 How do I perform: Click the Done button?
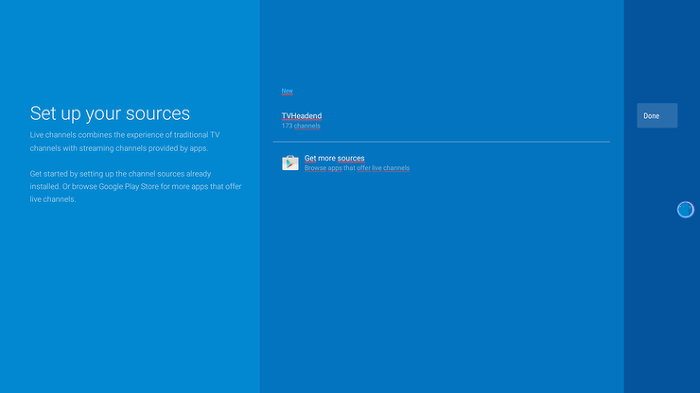657,116
